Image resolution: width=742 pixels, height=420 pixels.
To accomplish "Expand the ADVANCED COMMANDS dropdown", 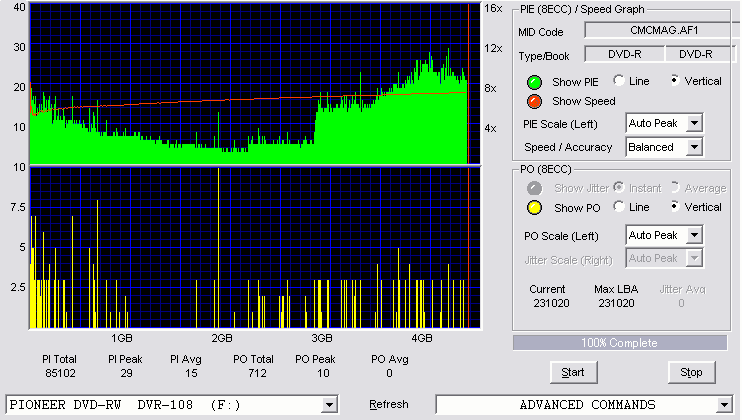I will pos(724,405).
